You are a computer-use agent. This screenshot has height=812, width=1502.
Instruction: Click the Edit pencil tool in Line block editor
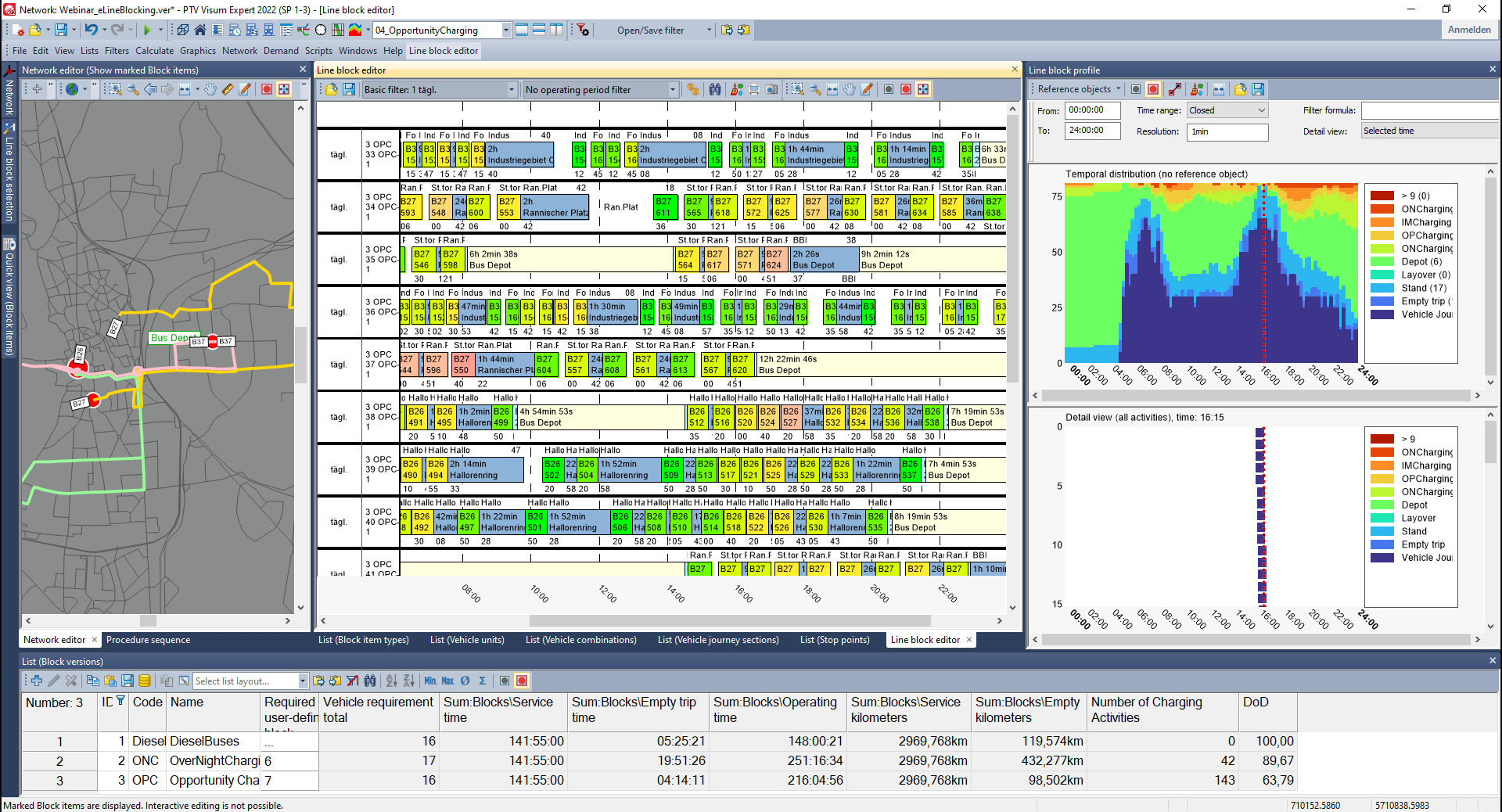coord(867,89)
